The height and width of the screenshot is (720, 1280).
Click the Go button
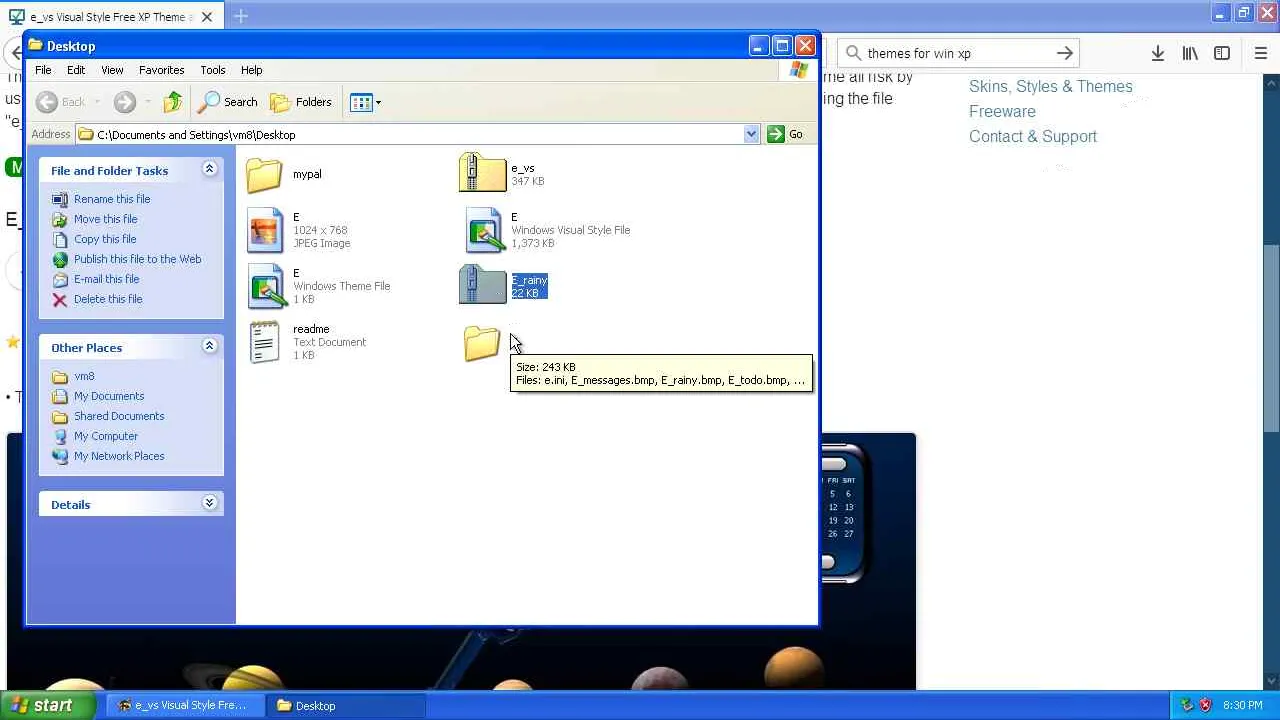[x=785, y=134]
